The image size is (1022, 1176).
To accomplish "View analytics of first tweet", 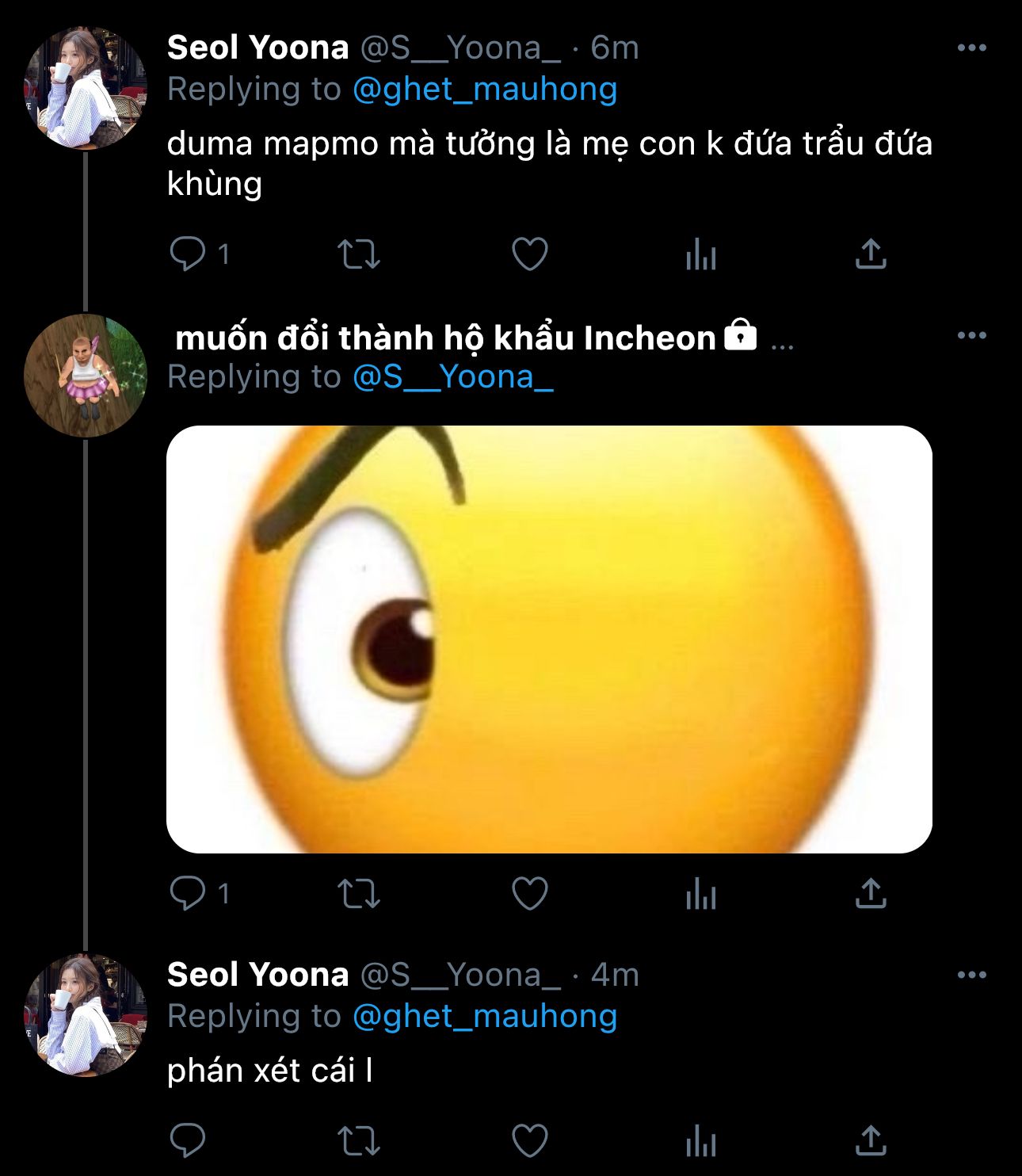I will pos(701,254).
